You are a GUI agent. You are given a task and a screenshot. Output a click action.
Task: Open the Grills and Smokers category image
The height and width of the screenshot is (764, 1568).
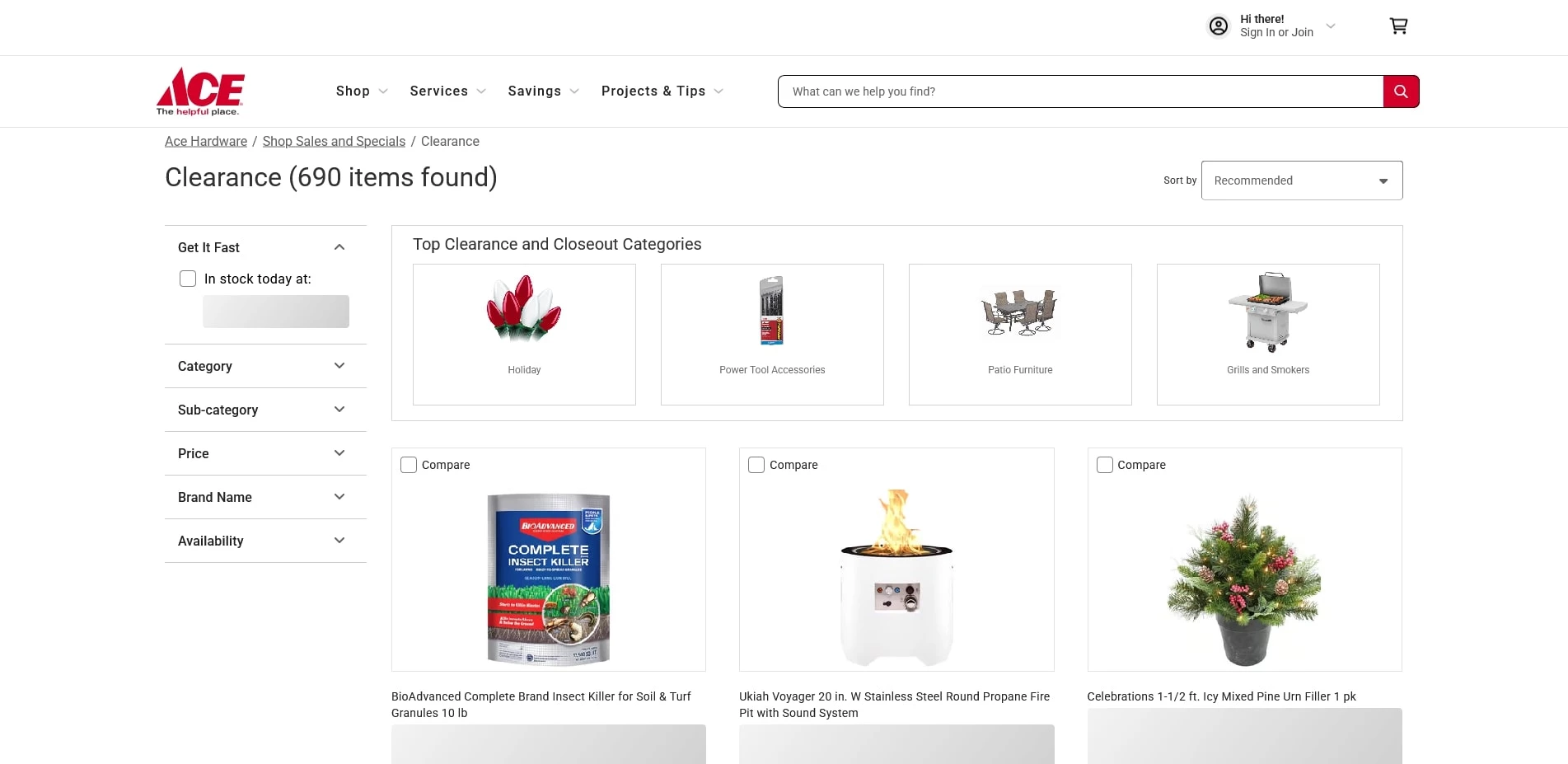click(1268, 311)
